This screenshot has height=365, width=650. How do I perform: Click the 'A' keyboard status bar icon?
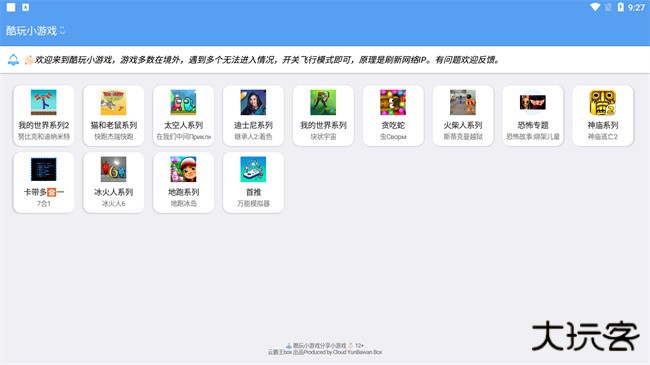26,7
